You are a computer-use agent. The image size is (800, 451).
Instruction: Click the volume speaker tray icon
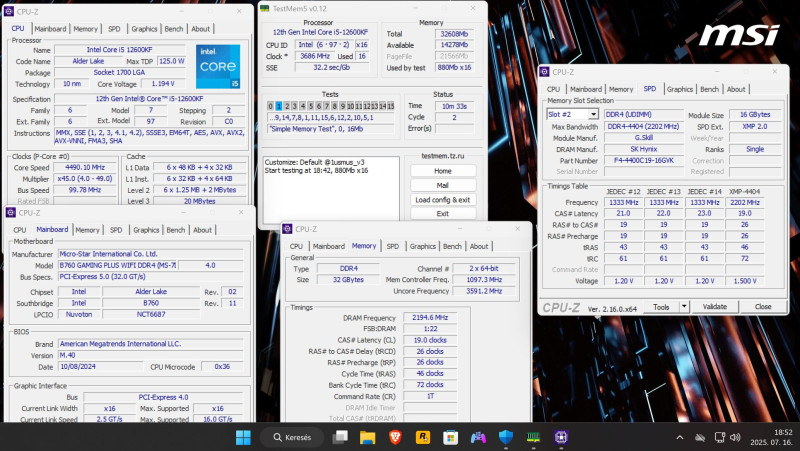tap(735, 438)
